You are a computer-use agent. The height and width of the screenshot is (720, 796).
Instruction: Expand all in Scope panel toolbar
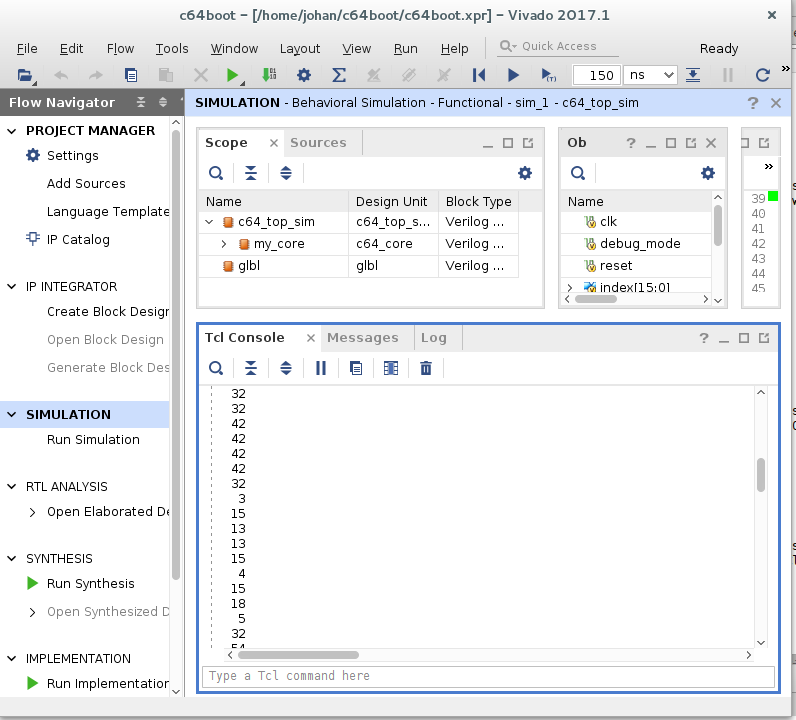click(x=286, y=173)
